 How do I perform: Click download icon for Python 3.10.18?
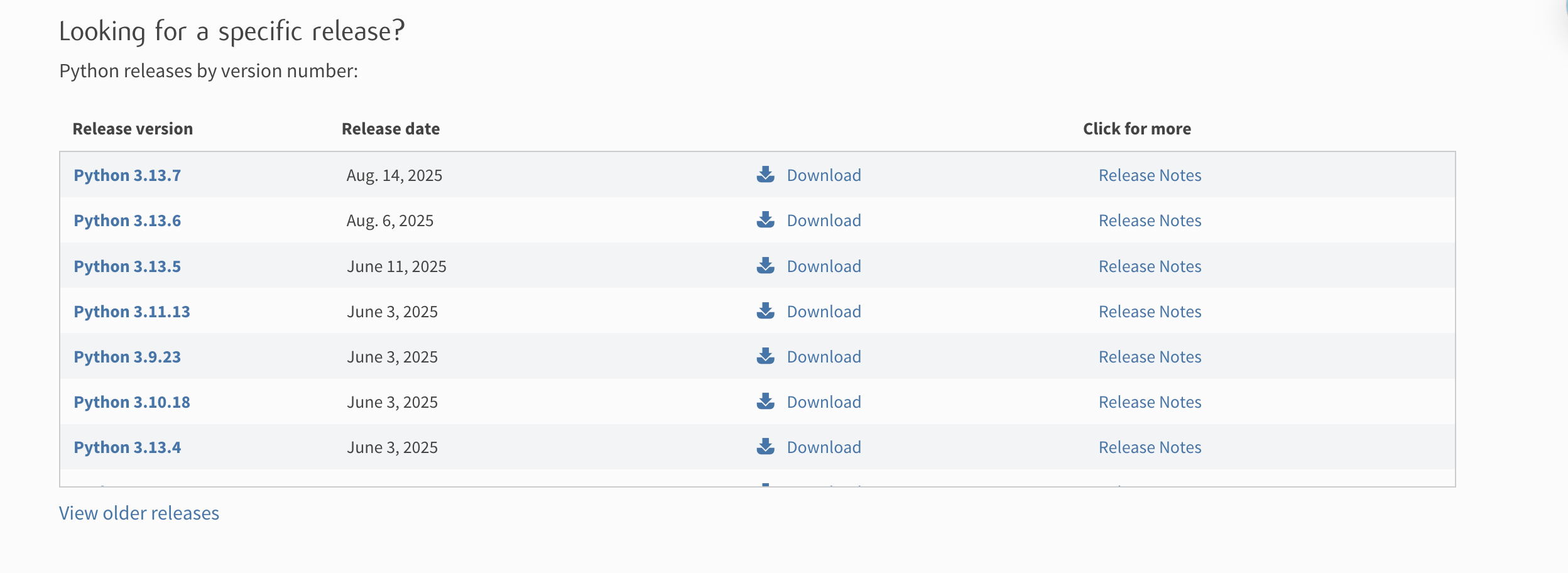tap(765, 401)
